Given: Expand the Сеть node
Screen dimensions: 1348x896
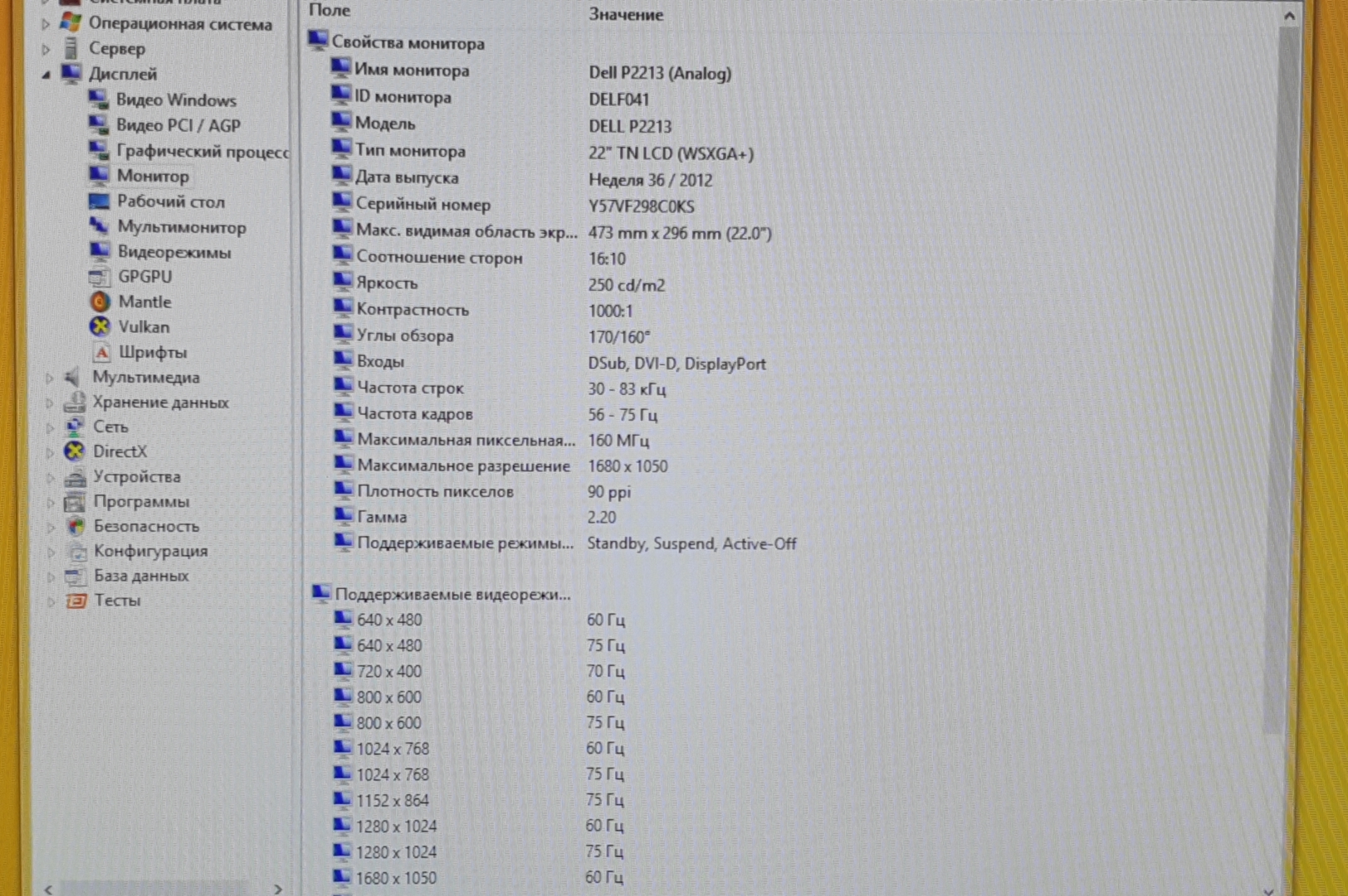Looking at the screenshot, I should coord(49,427).
